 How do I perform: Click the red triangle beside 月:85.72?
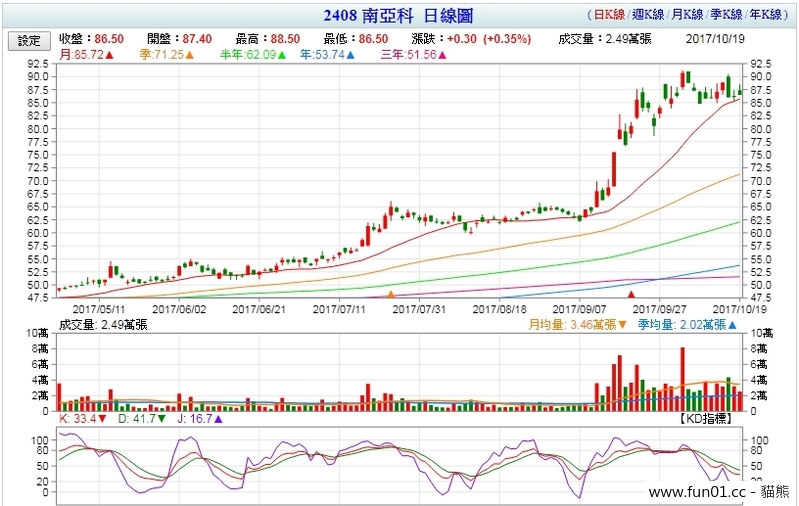(x=109, y=54)
